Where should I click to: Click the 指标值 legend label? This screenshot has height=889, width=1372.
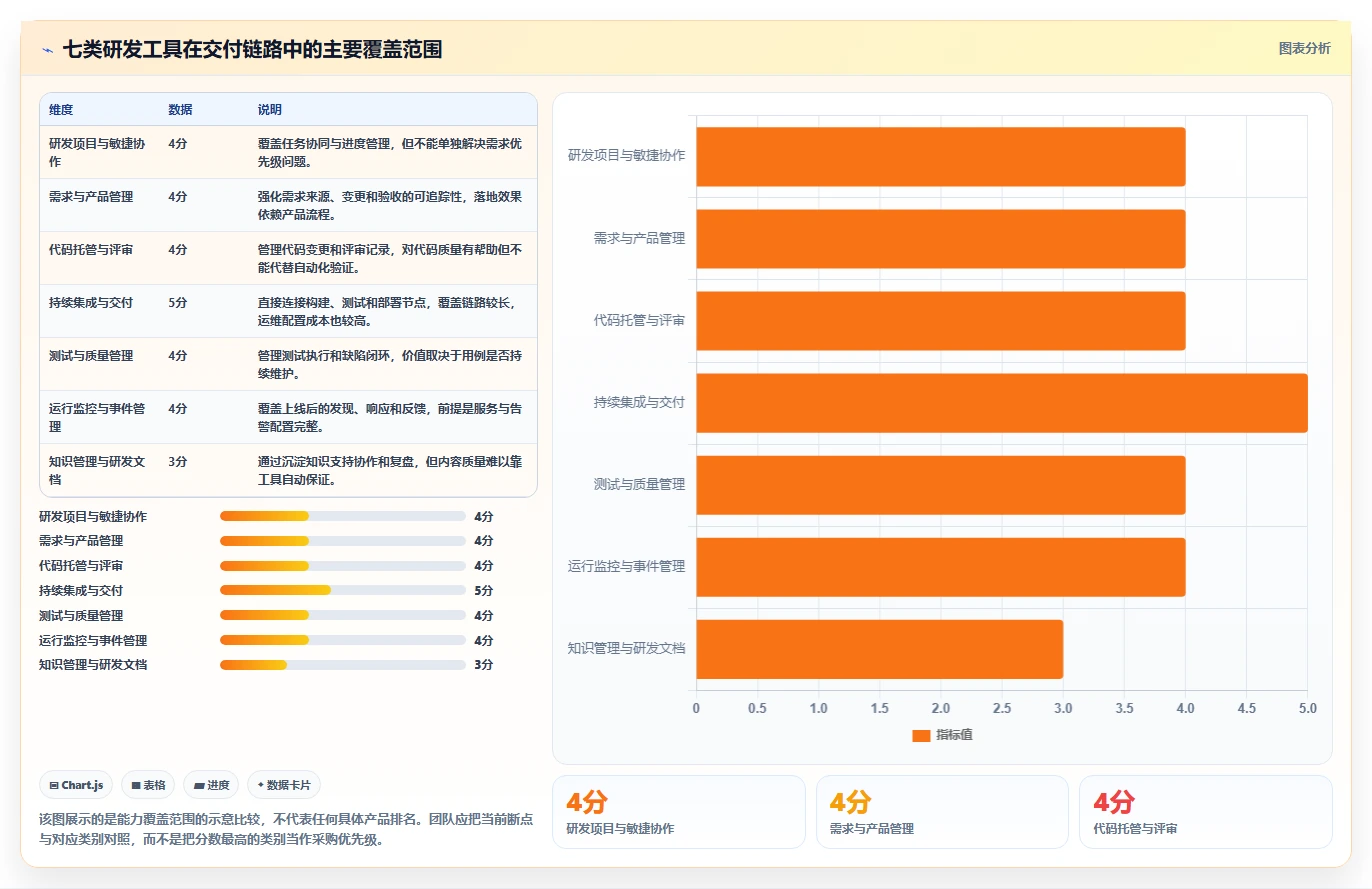(x=955, y=735)
